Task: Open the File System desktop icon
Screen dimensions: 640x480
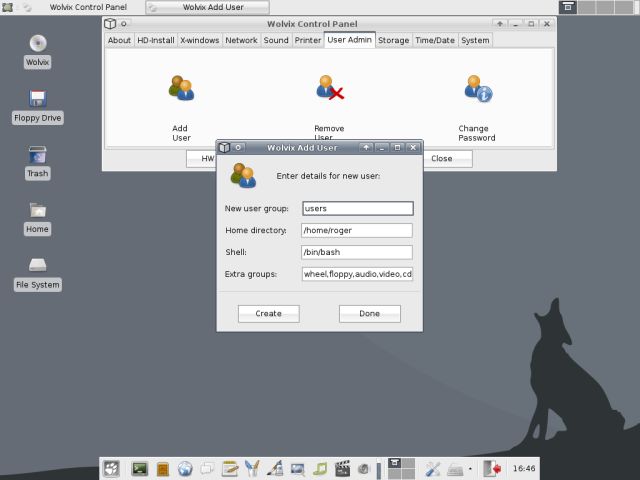Action: pyautogui.click(x=38, y=265)
